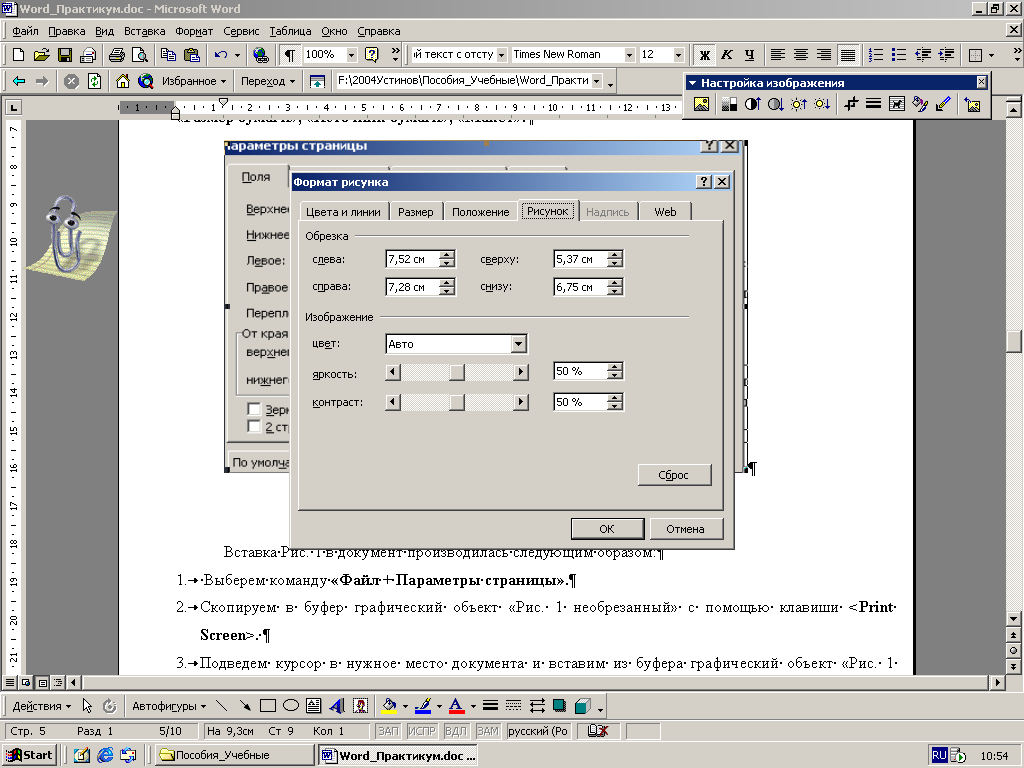Switch to the Размер tab
The image size is (1024, 768).
[x=415, y=212]
